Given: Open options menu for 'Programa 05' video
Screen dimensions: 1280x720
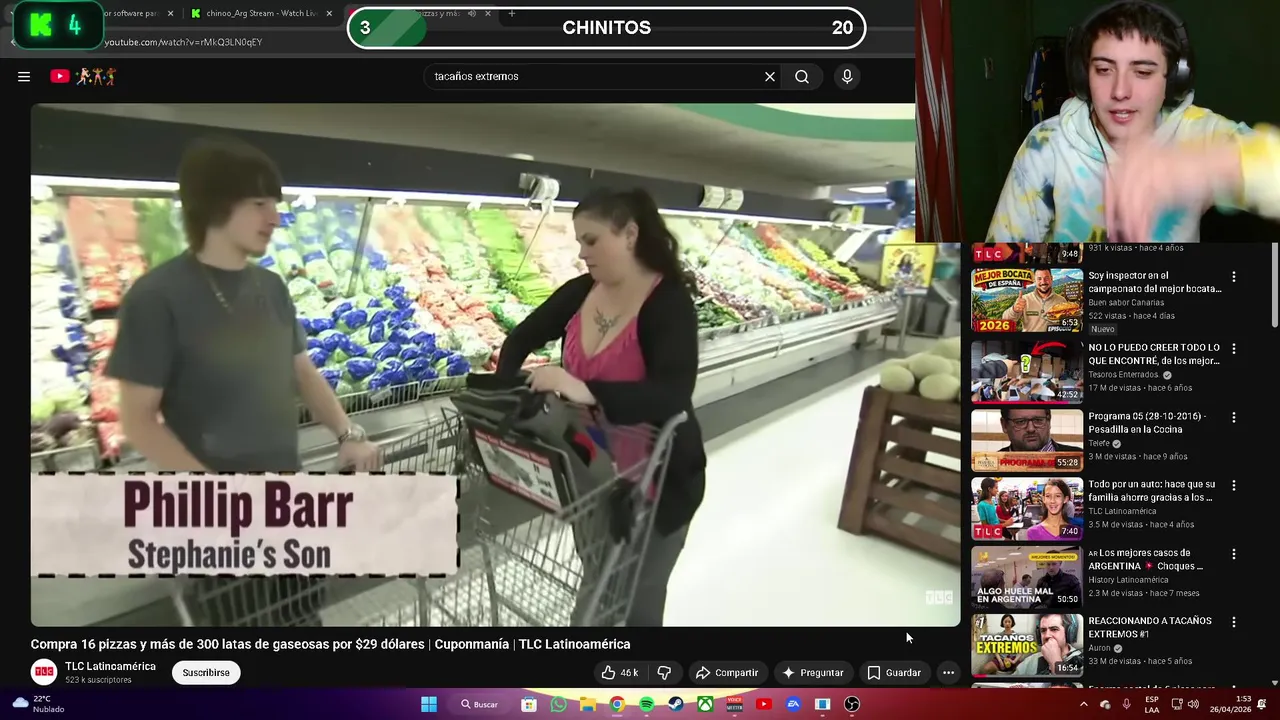Looking at the screenshot, I should pyautogui.click(x=1233, y=417).
